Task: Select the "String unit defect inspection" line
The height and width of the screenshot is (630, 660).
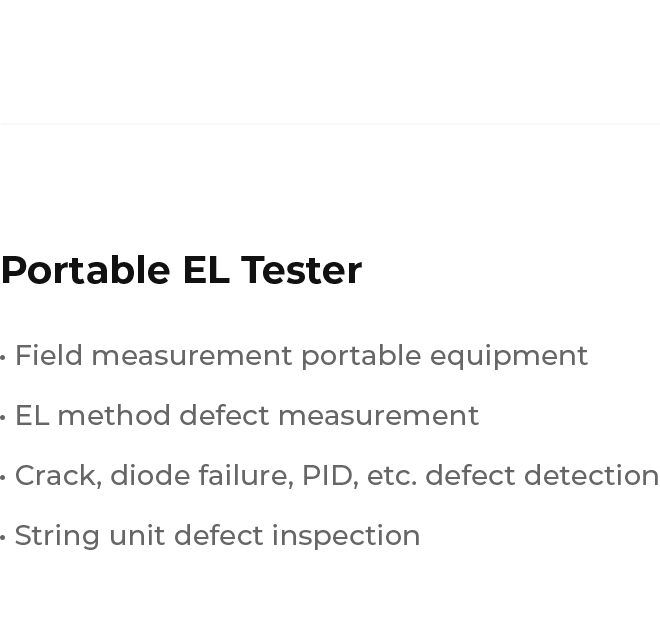Action: (x=217, y=535)
